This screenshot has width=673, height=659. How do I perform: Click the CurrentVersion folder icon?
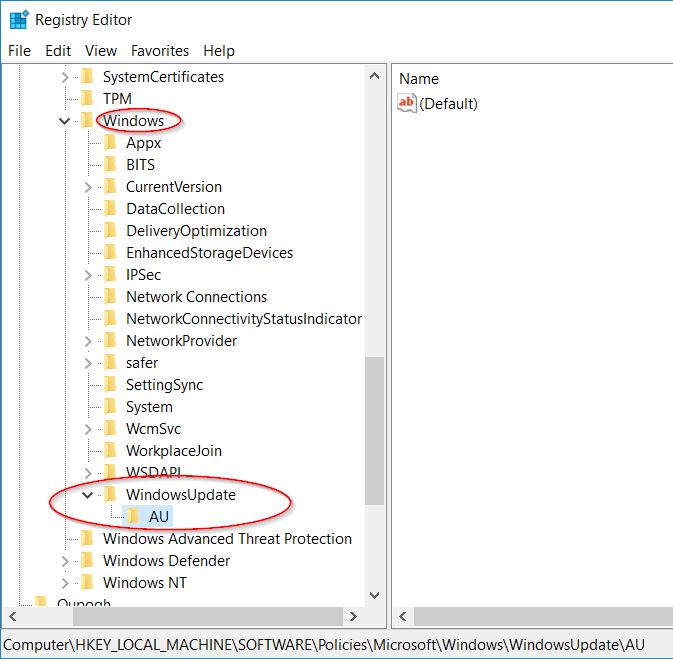click(111, 186)
